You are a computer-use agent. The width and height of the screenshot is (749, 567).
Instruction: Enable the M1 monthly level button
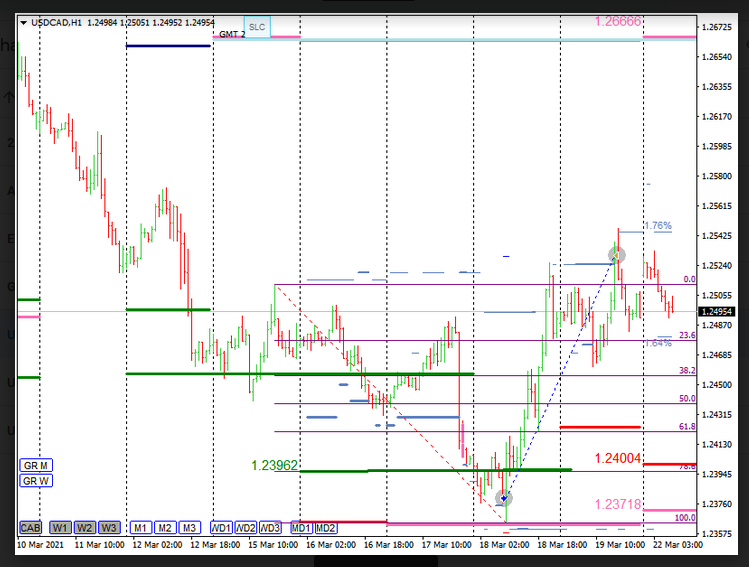pyautogui.click(x=141, y=527)
